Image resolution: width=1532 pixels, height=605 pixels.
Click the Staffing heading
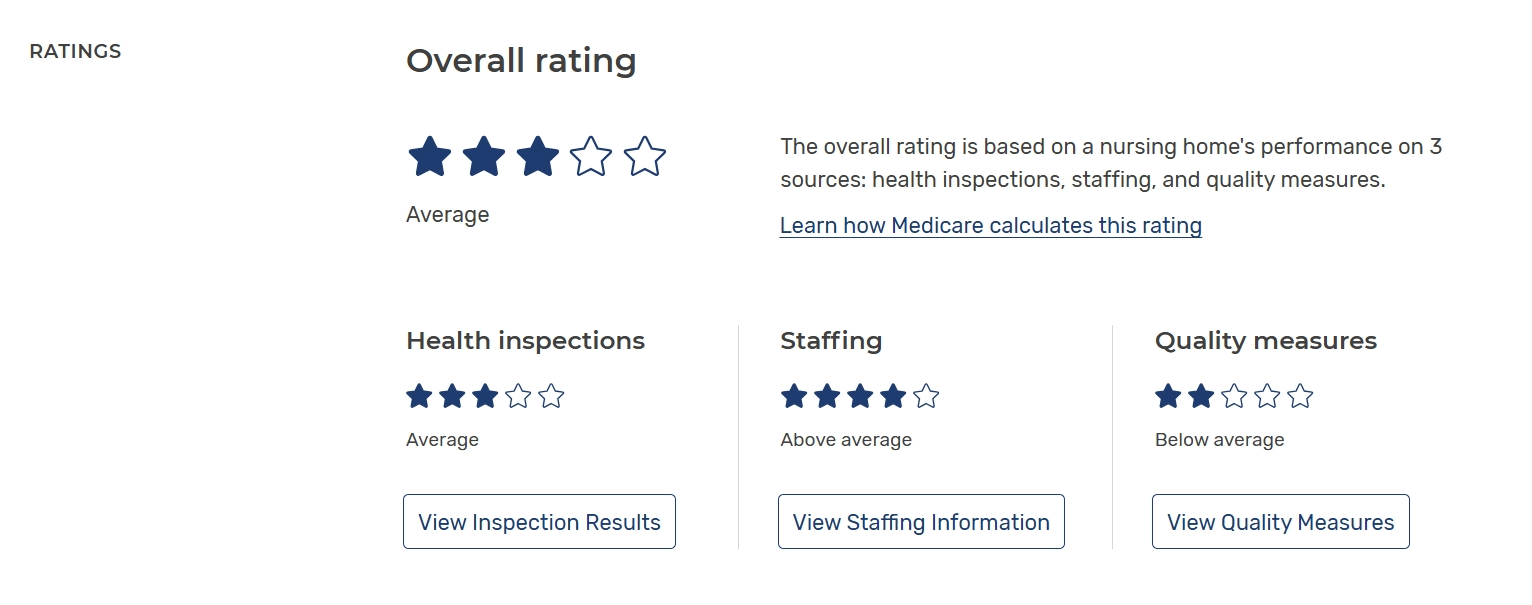pos(831,341)
